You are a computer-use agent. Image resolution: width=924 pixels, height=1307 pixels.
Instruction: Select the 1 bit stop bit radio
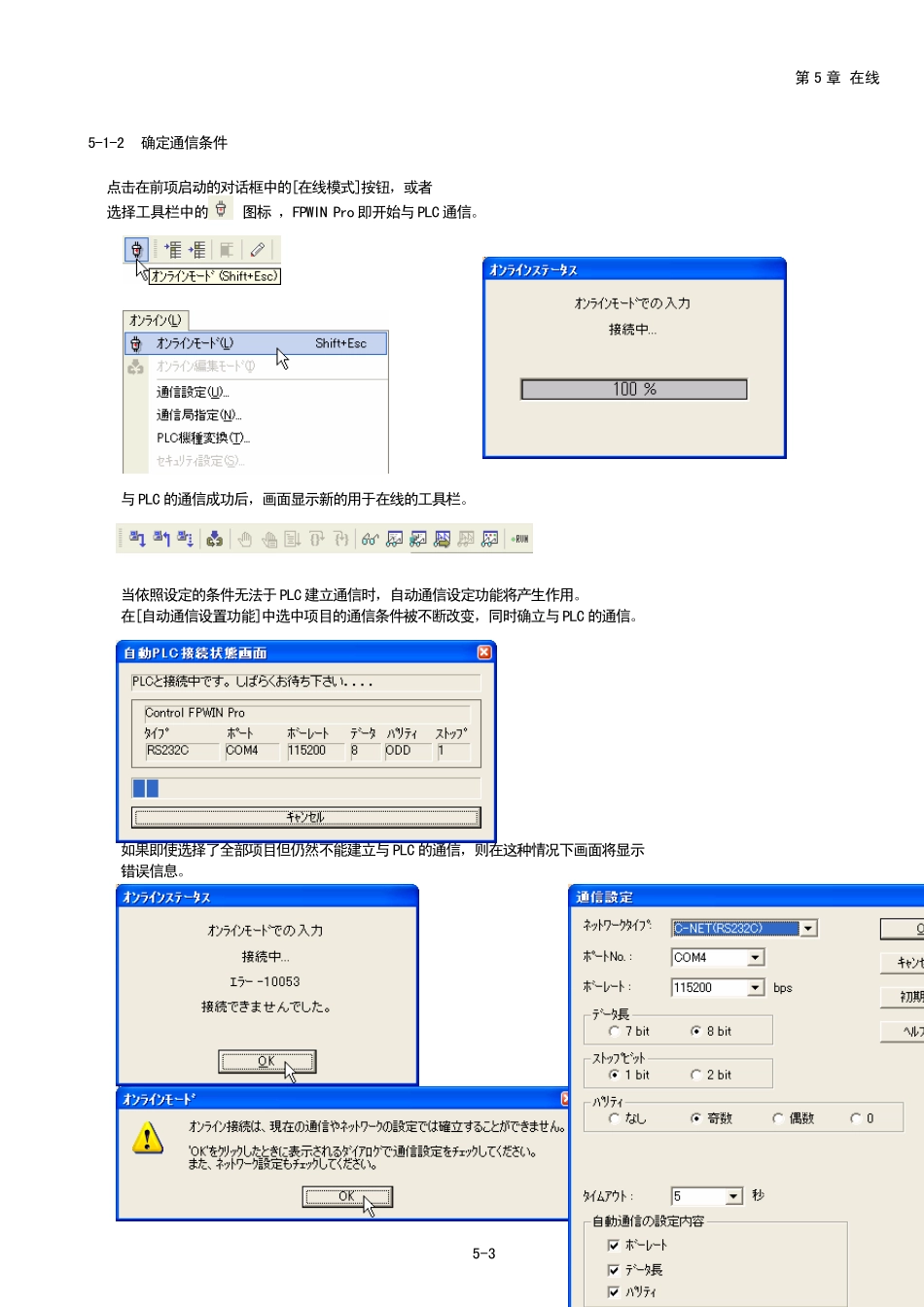(x=614, y=1075)
